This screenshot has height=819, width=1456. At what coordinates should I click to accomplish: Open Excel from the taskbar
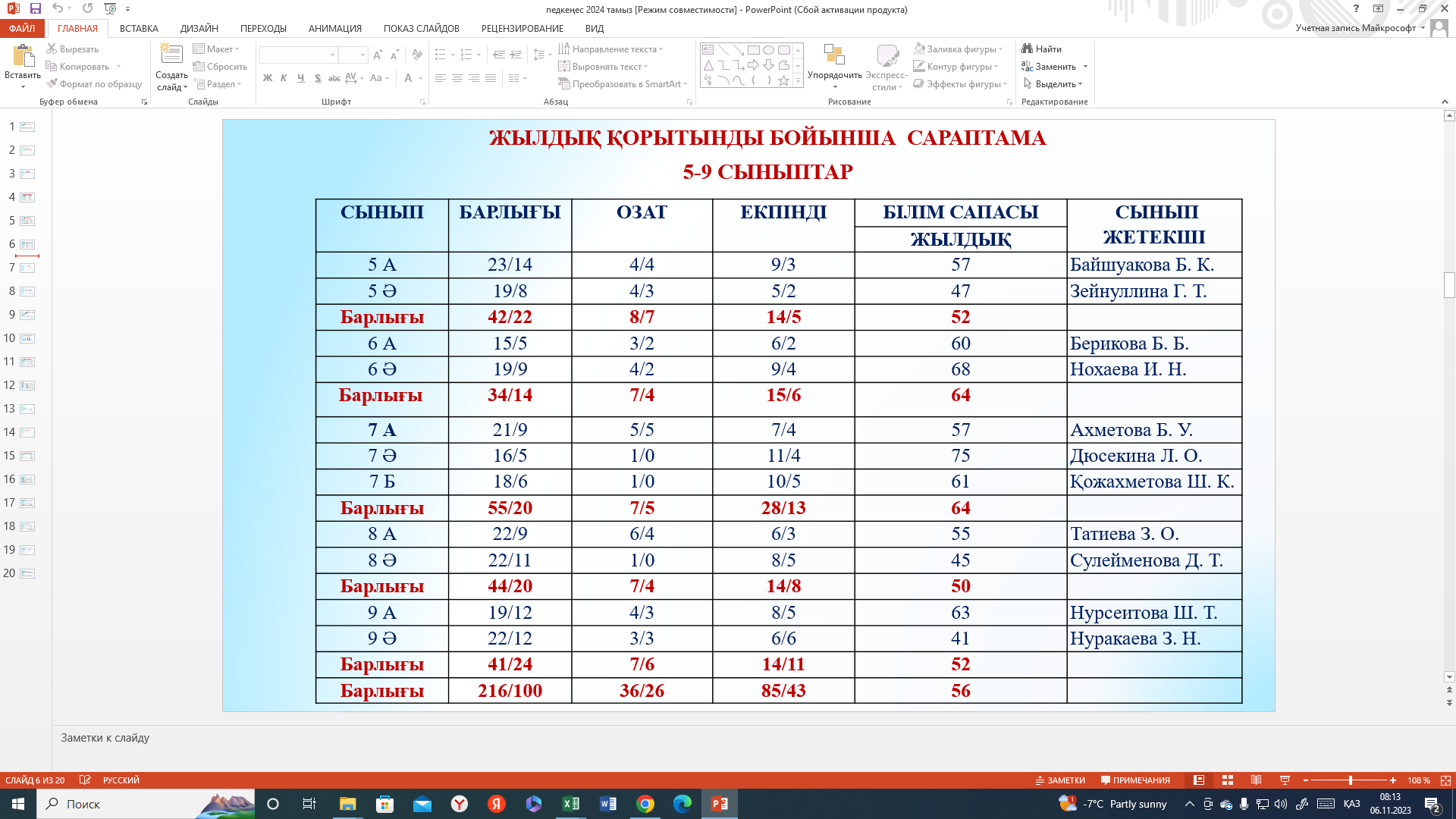click(571, 804)
